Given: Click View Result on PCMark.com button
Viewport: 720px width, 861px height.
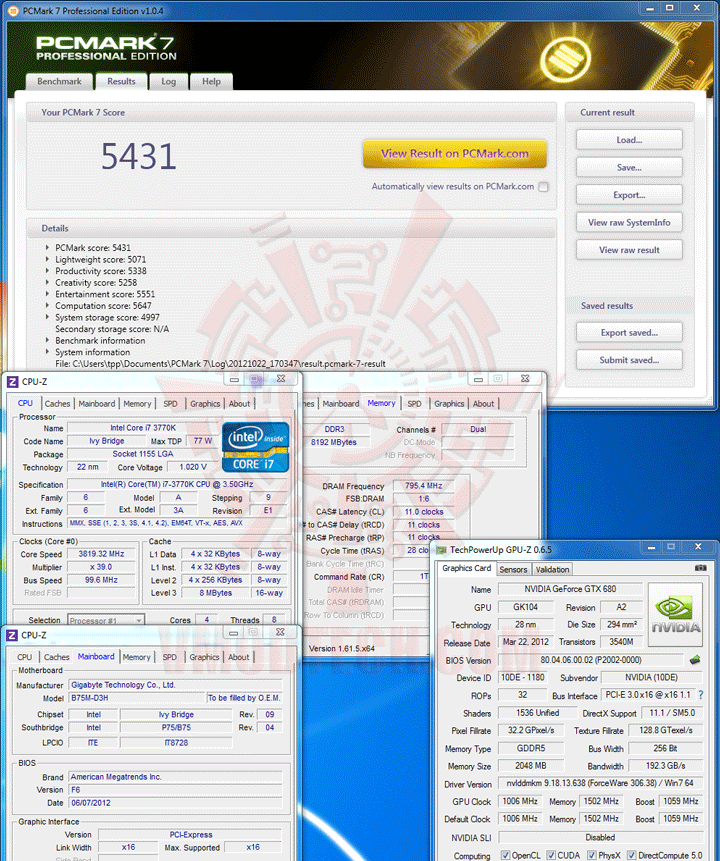Looking at the screenshot, I should tap(455, 154).
